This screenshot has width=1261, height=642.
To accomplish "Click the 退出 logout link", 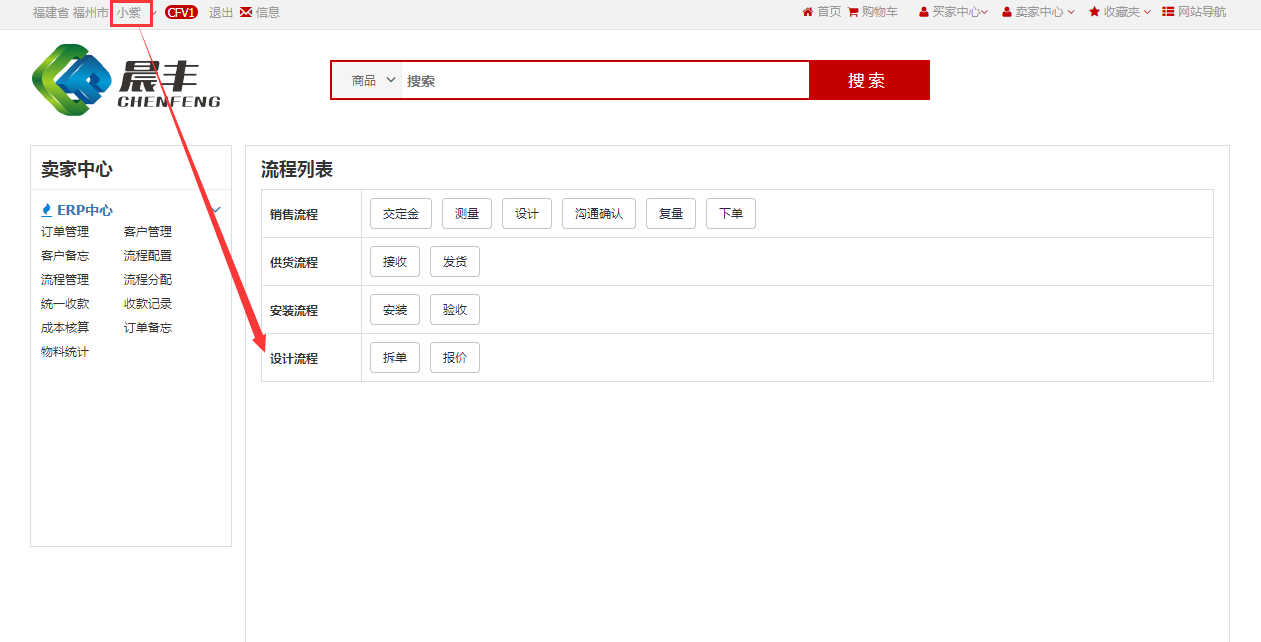I will [x=221, y=12].
